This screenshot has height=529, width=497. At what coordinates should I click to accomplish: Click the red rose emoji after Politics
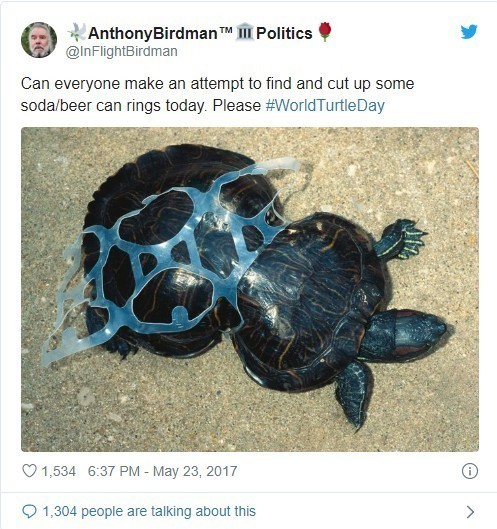click(x=325, y=31)
